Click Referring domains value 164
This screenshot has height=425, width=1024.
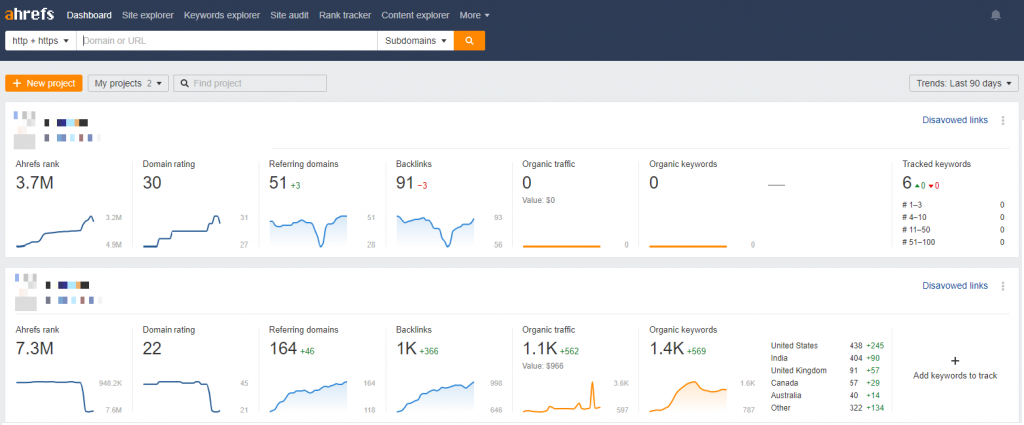283,349
